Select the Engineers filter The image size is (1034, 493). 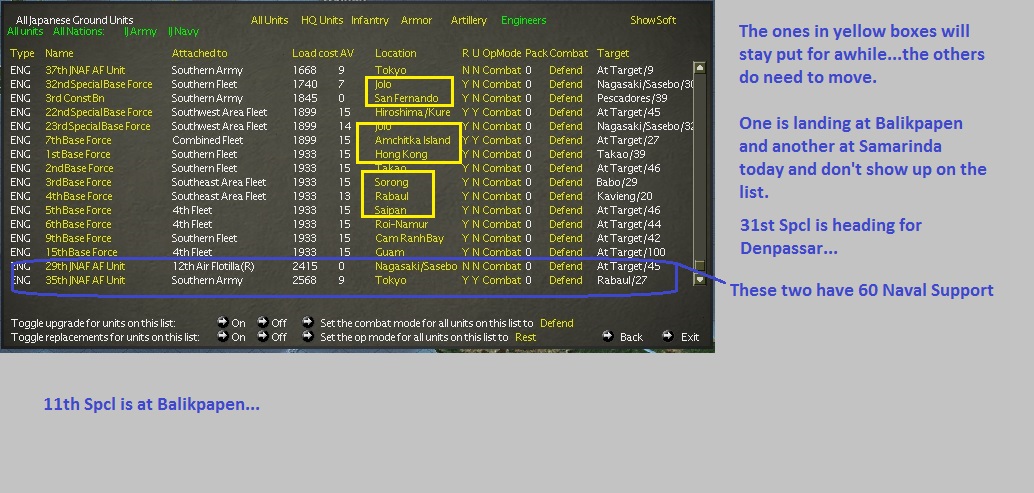point(524,20)
